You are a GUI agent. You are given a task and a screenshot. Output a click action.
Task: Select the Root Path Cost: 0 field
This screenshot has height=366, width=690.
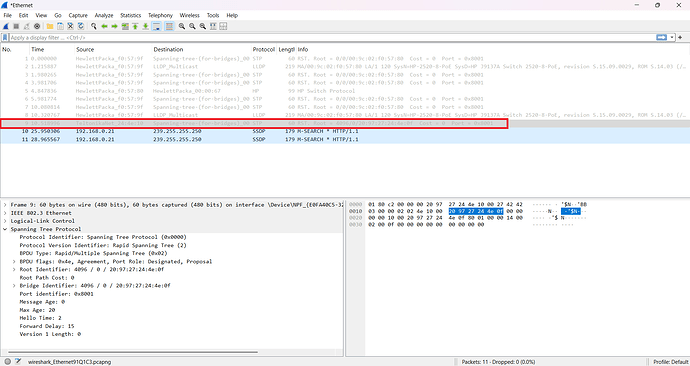coord(47,278)
